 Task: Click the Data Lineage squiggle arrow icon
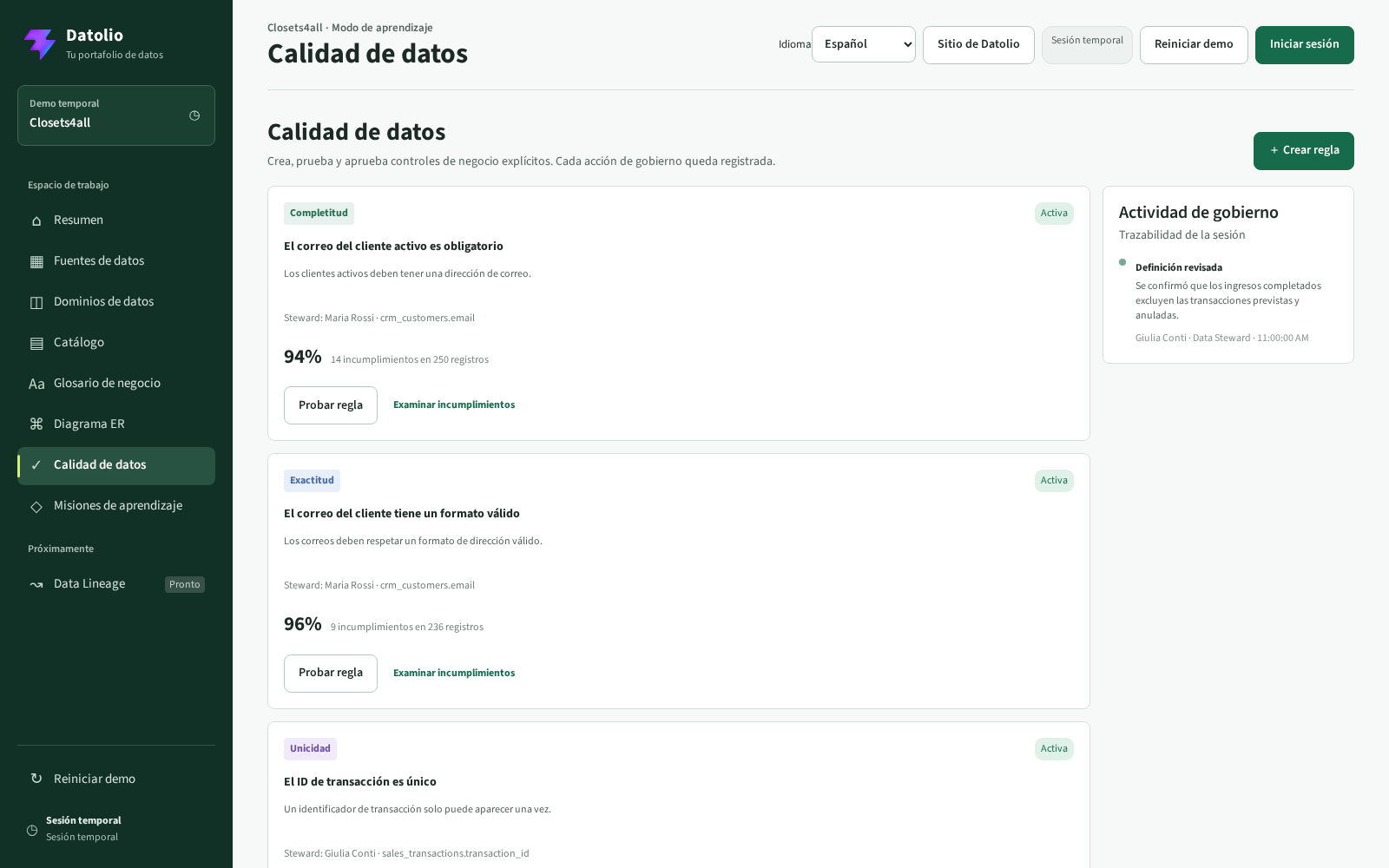tap(36, 584)
